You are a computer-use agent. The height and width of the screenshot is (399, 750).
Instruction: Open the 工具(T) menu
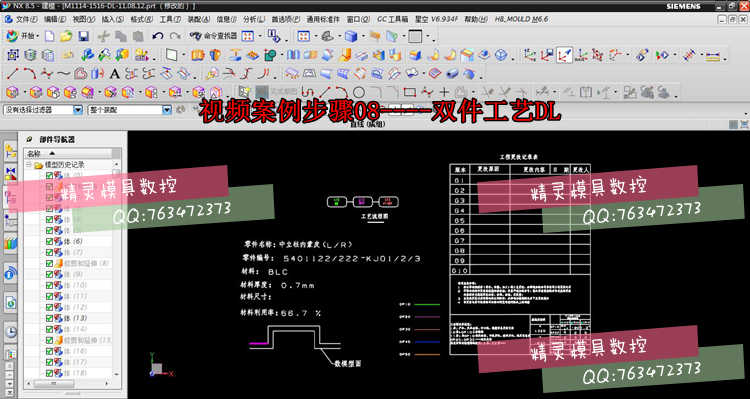170,20
